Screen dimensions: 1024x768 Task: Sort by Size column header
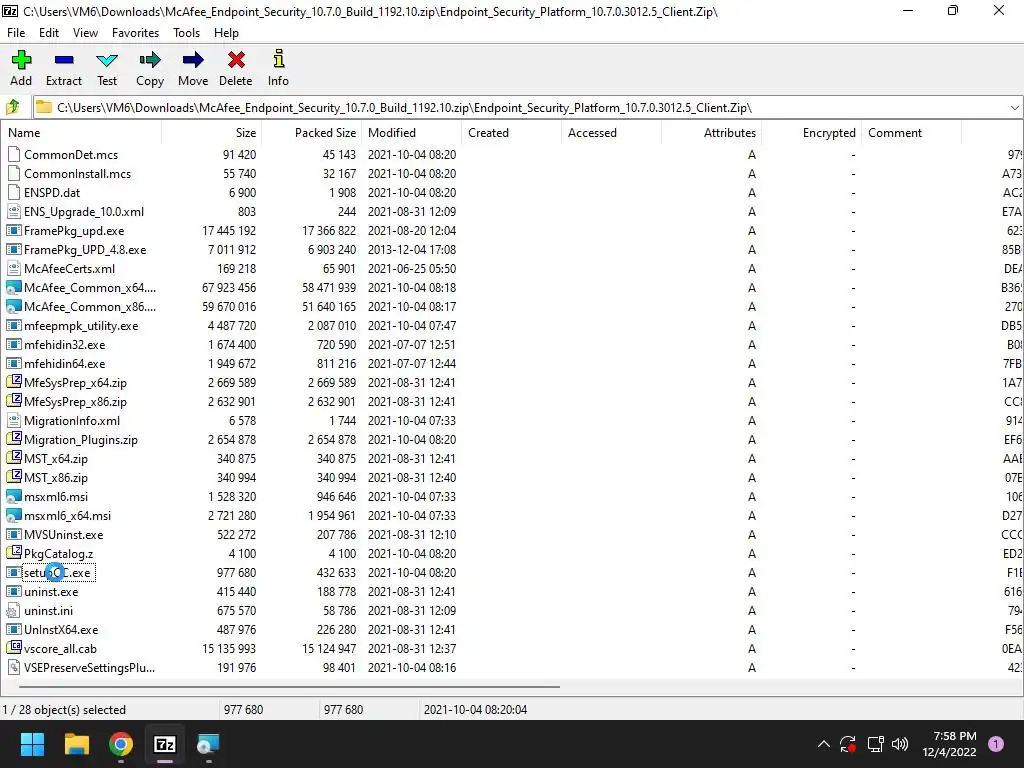(212, 133)
